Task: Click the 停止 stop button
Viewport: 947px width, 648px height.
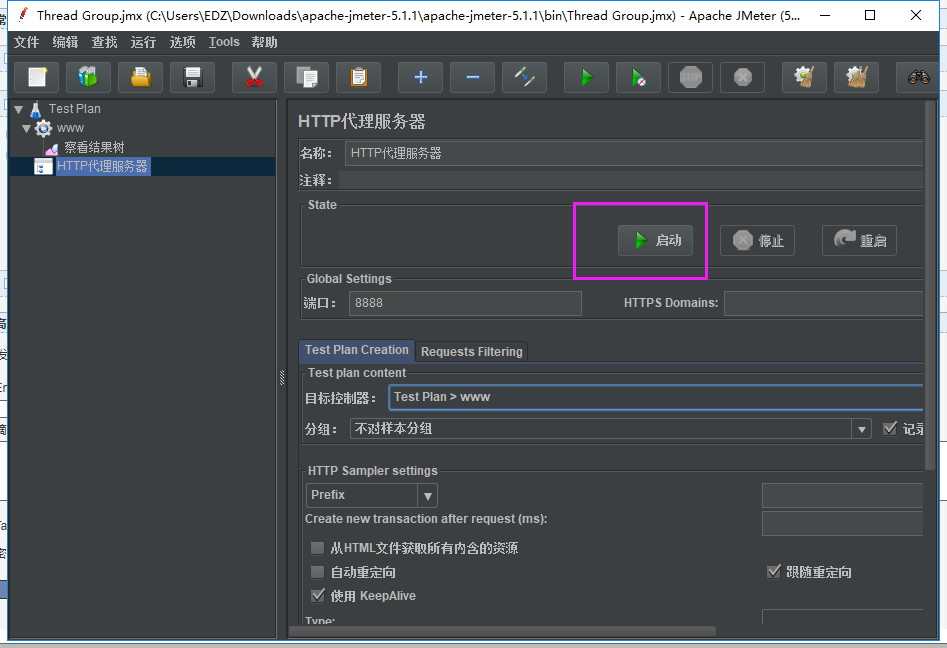Action: (757, 240)
